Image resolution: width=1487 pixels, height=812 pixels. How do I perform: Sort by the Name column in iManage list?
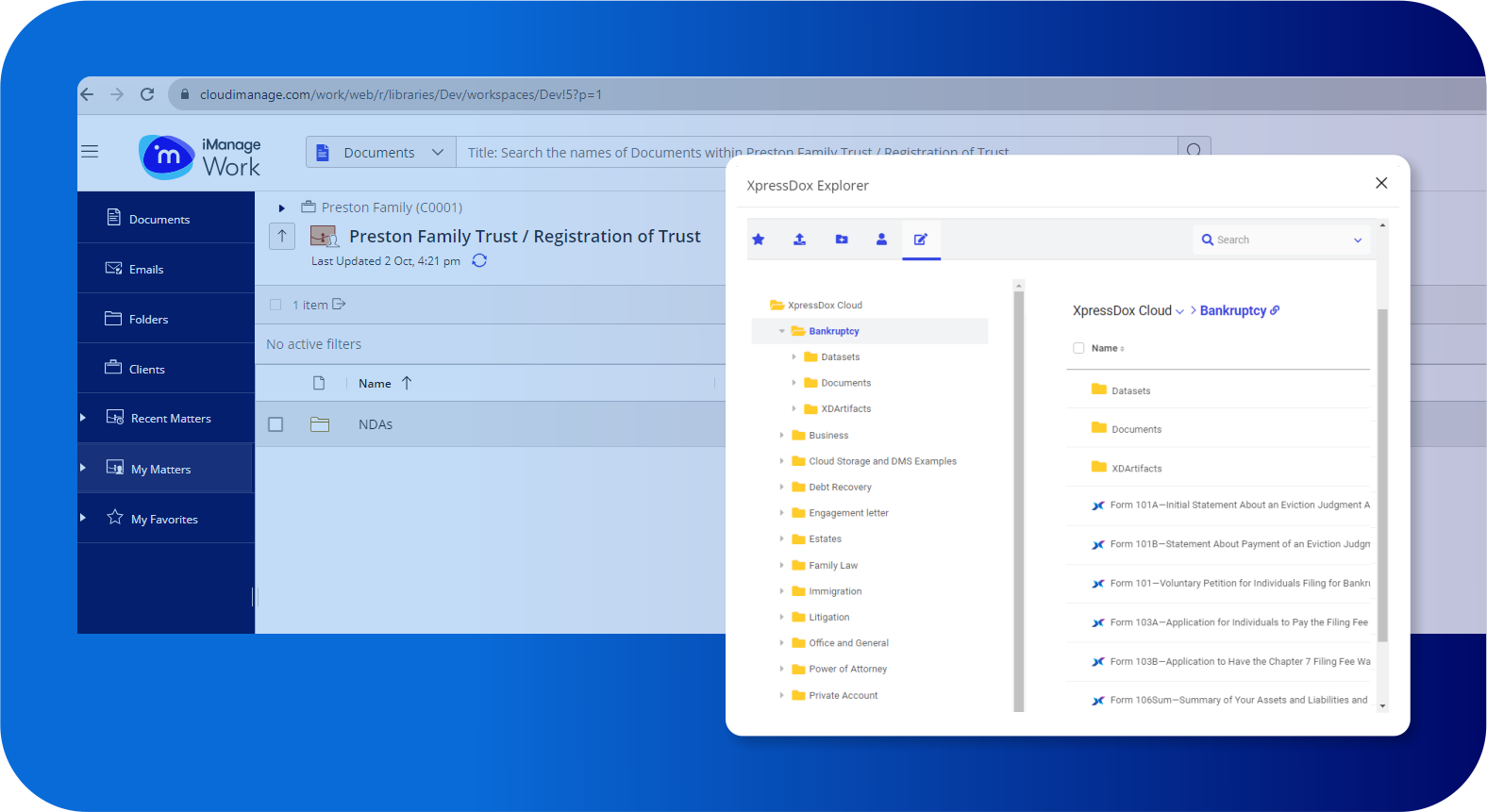coord(375,383)
